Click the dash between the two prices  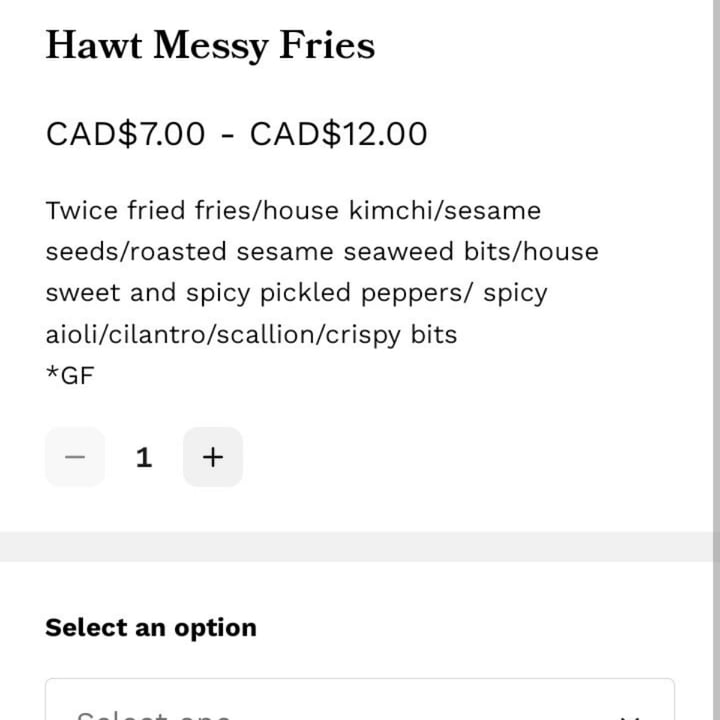pos(227,133)
